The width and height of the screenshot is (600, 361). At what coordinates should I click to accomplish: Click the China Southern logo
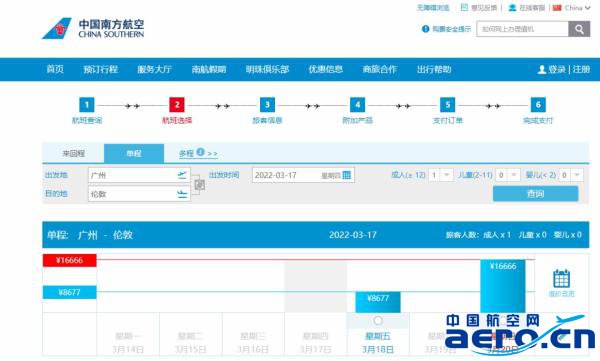tap(93, 28)
